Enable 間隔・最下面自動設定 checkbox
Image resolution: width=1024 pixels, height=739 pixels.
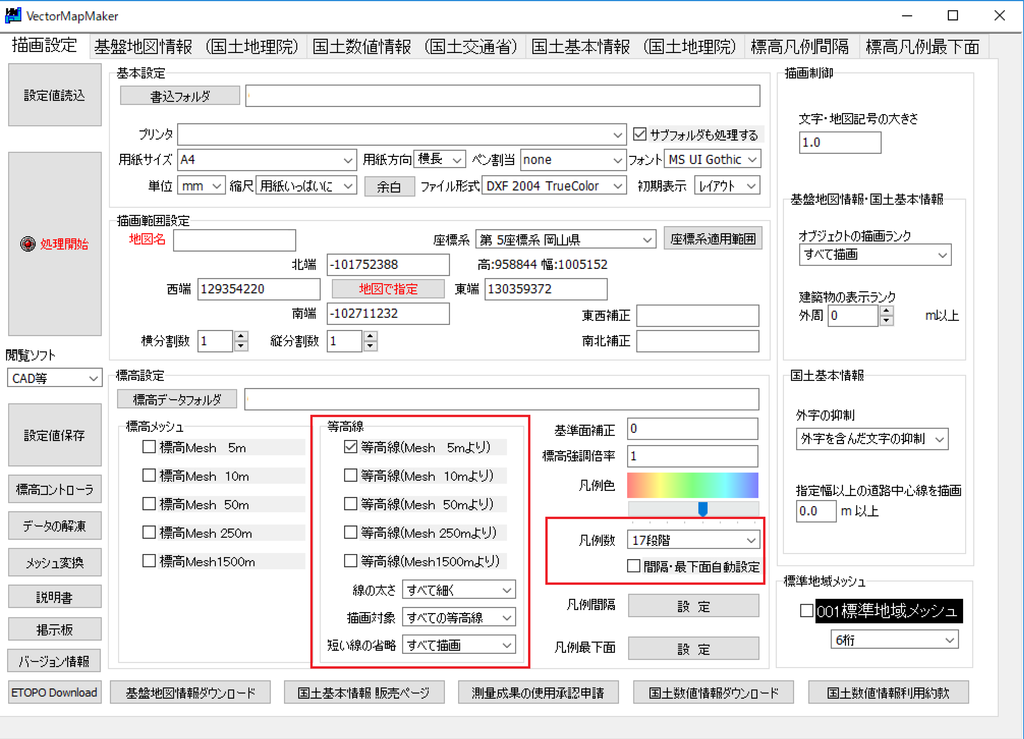634,566
